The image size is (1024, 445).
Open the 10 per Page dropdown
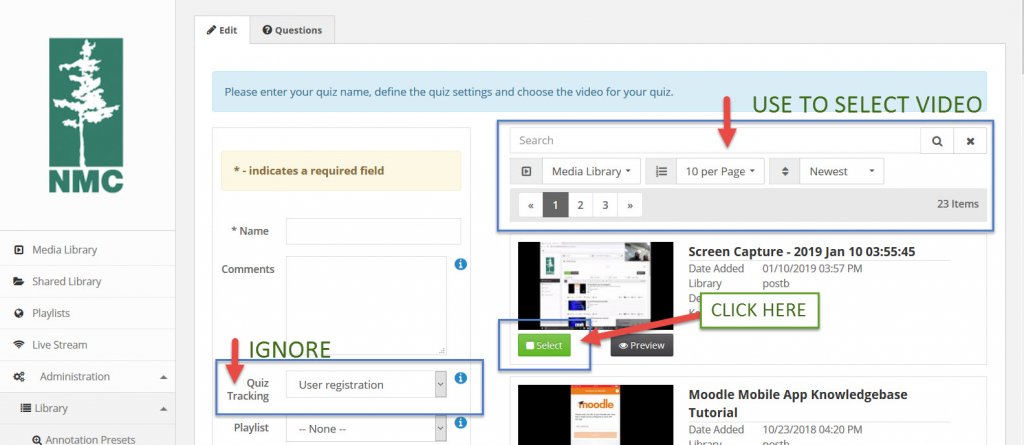(x=720, y=172)
